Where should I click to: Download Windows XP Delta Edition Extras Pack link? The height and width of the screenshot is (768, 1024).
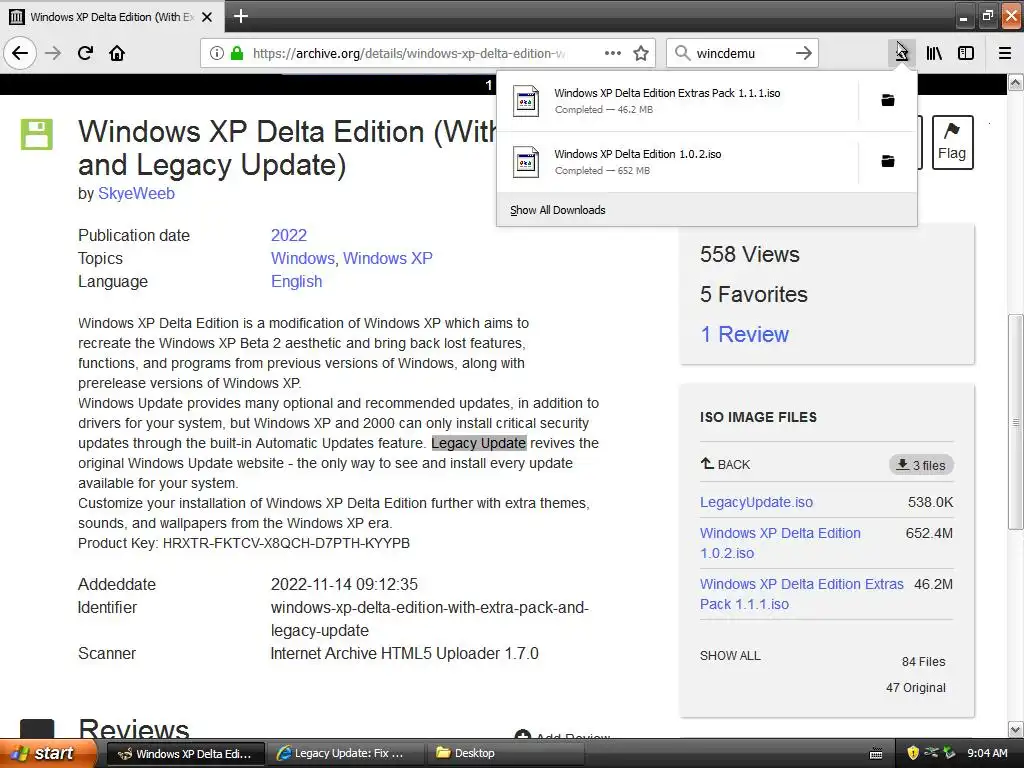tap(802, 594)
